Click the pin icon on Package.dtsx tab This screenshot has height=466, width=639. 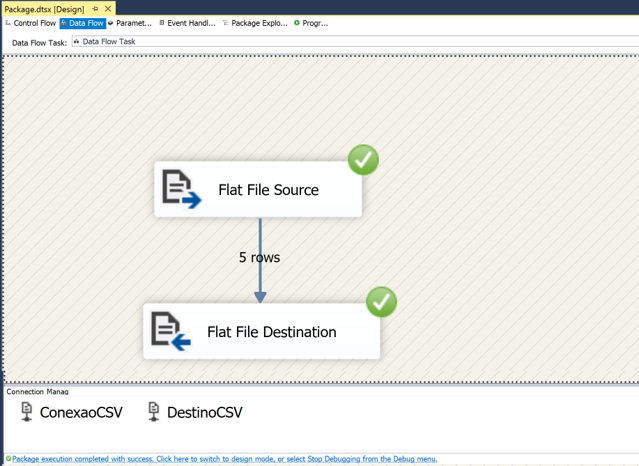click(x=95, y=9)
